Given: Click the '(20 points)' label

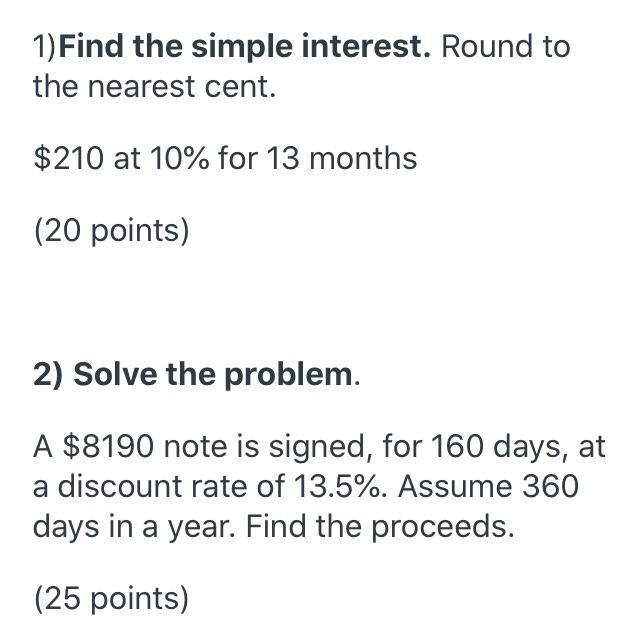Looking at the screenshot, I should 112,231.
